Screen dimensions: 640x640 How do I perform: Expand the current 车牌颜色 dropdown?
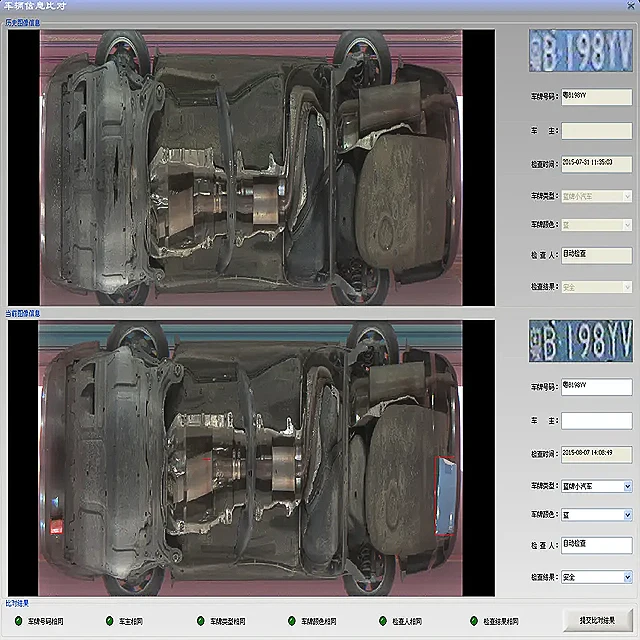[x=627, y=515]
